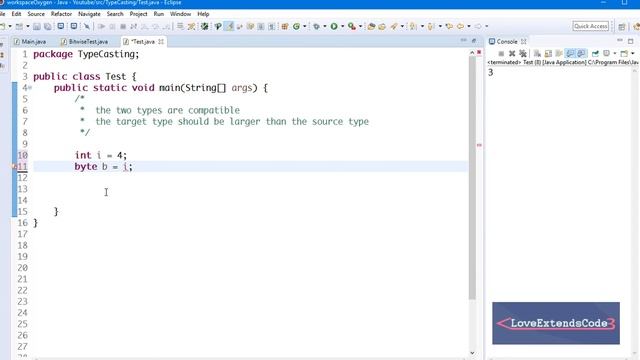Go Back to previous edit location arrow
This screenshot has width=640, height=360.
click(x=460, y=27)
